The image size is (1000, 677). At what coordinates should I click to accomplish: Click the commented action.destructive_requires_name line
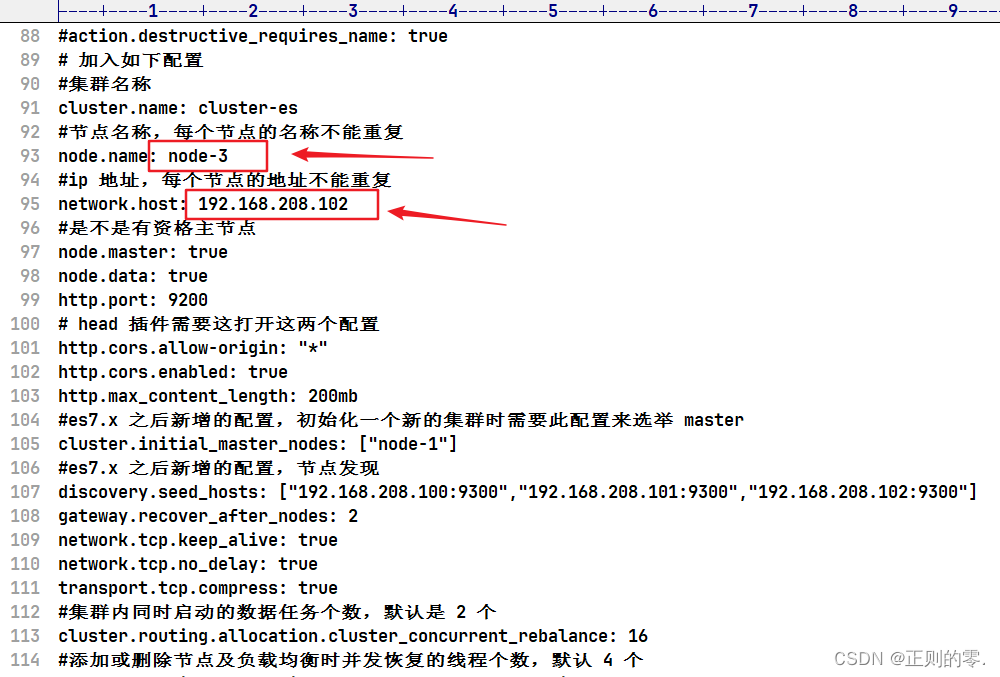click(250, 36)
